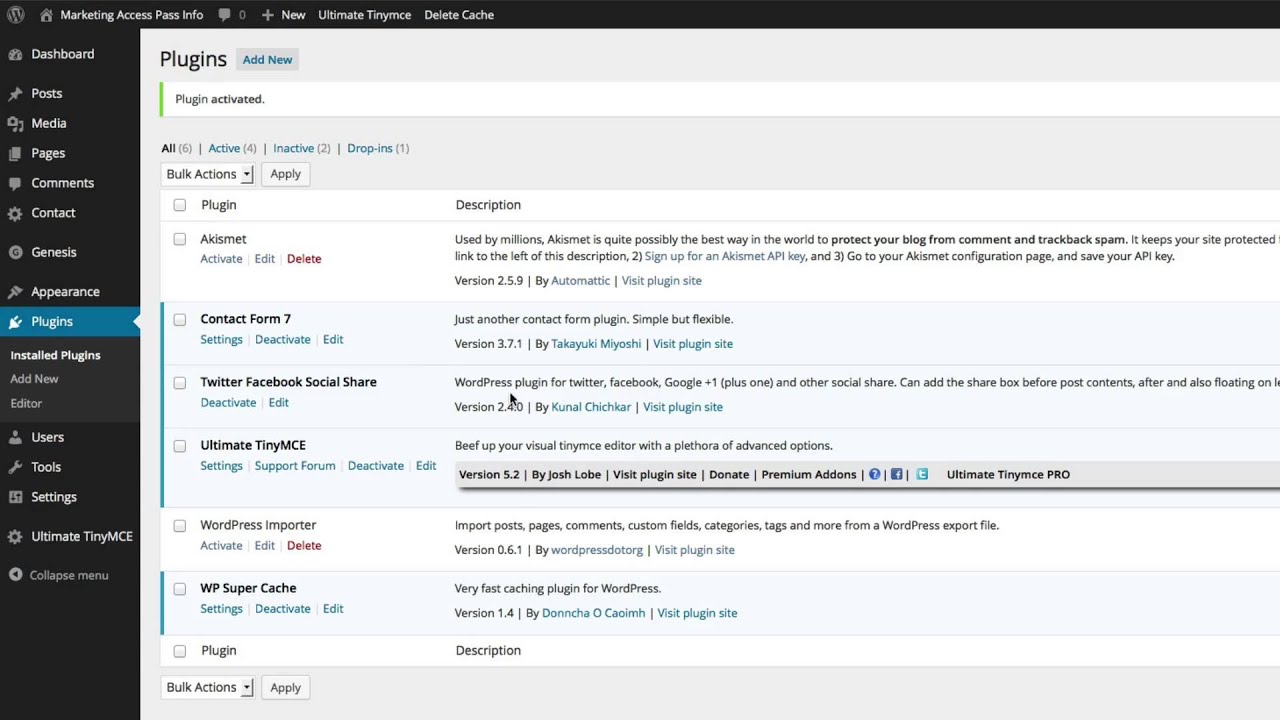Click the Premium Addons link
The image size is (1280, 720).
[x=808, y=474]
